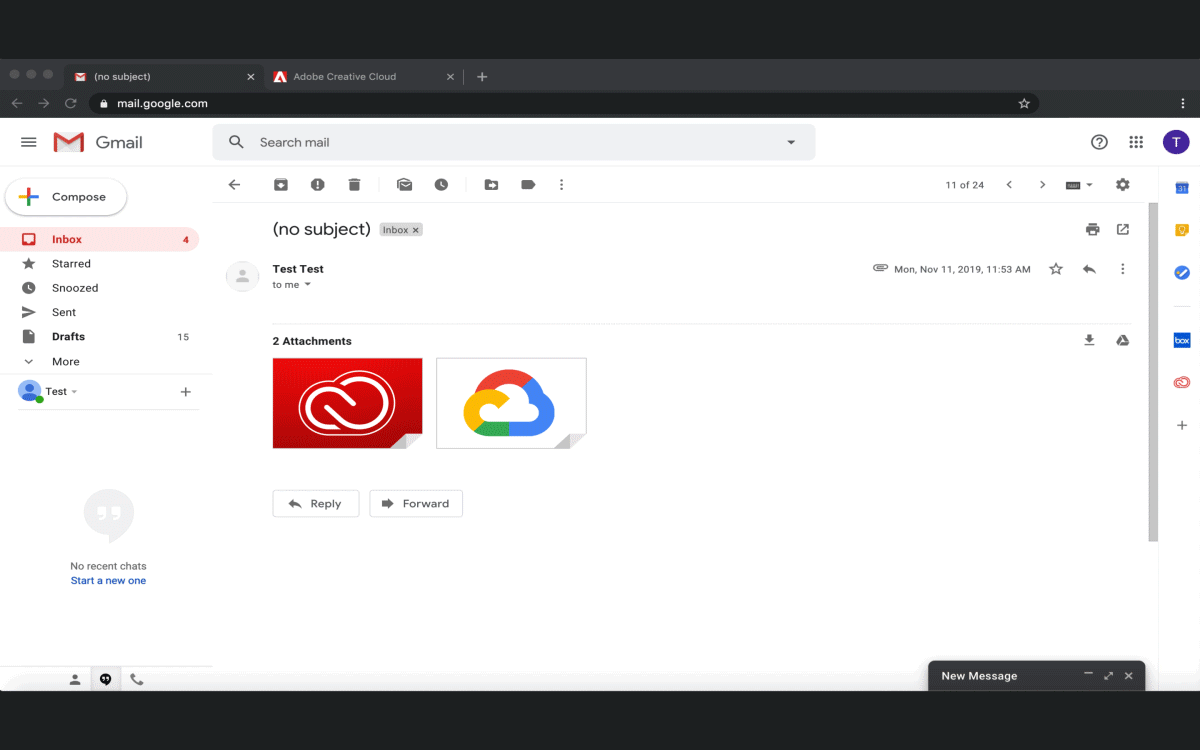This screenshot has height=750, width=1200.
Task: Snooze this email with clock icon
Action: (441, 185)
